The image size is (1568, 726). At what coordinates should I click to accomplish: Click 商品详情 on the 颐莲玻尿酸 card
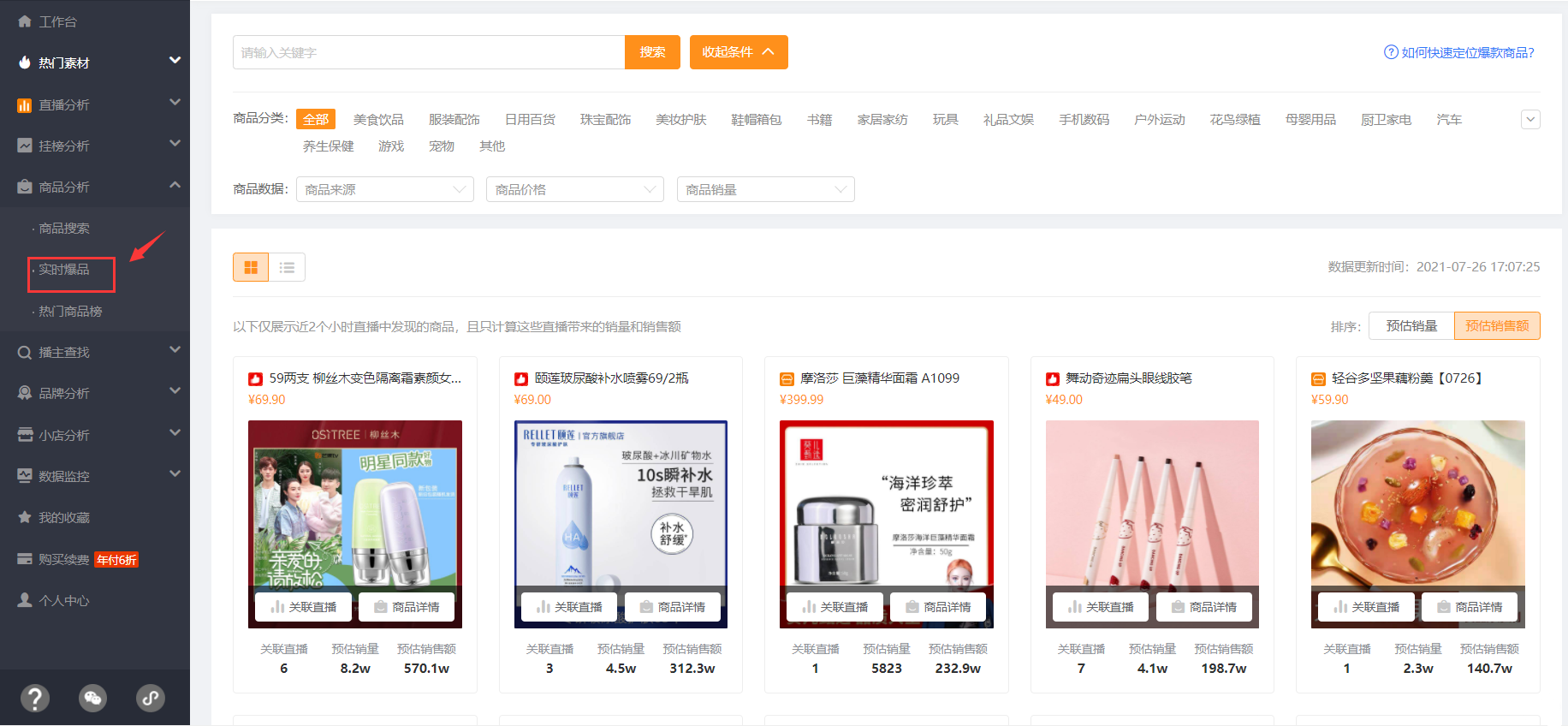click(x=673, y=607)
